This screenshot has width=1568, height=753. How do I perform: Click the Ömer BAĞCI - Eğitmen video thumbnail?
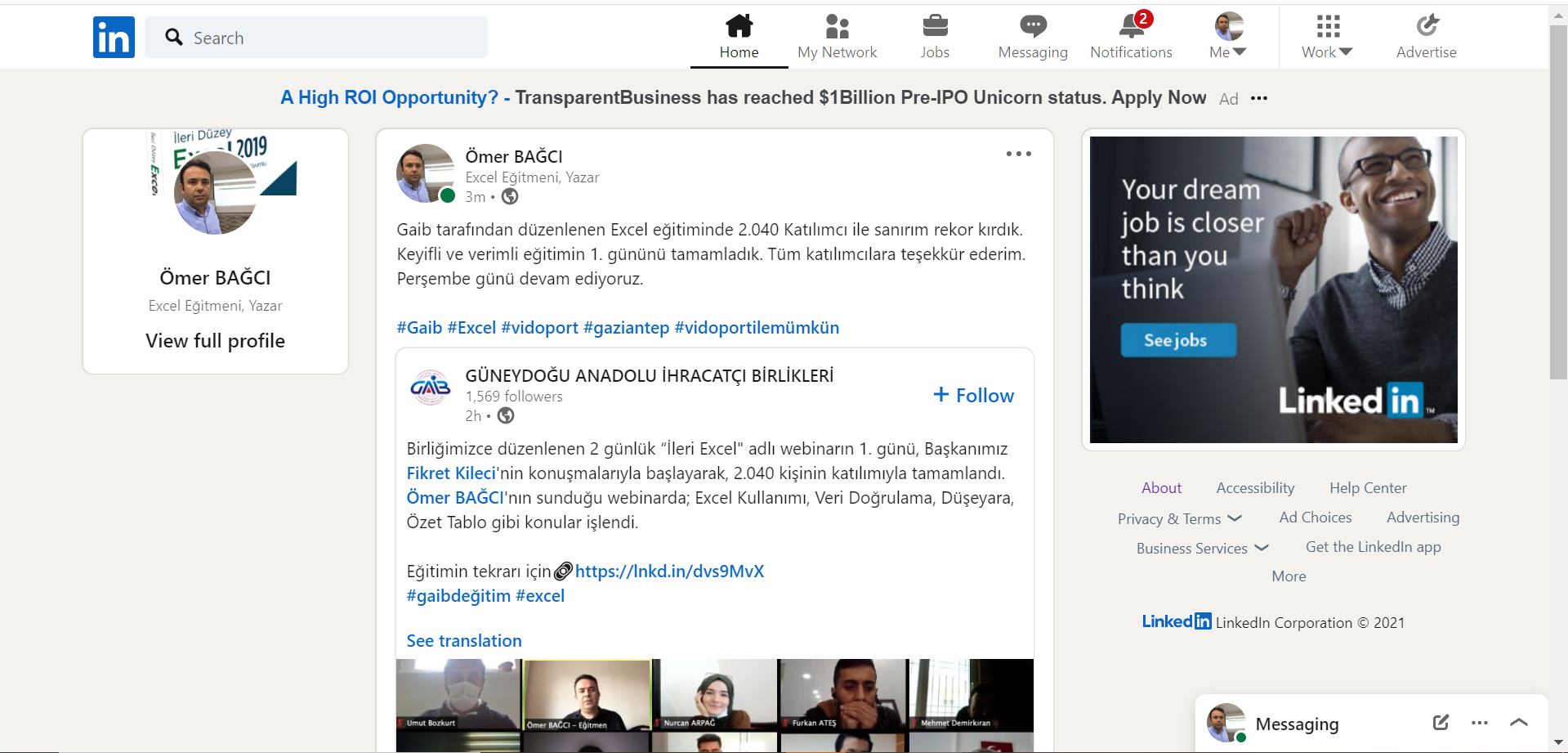coord(587,695)
